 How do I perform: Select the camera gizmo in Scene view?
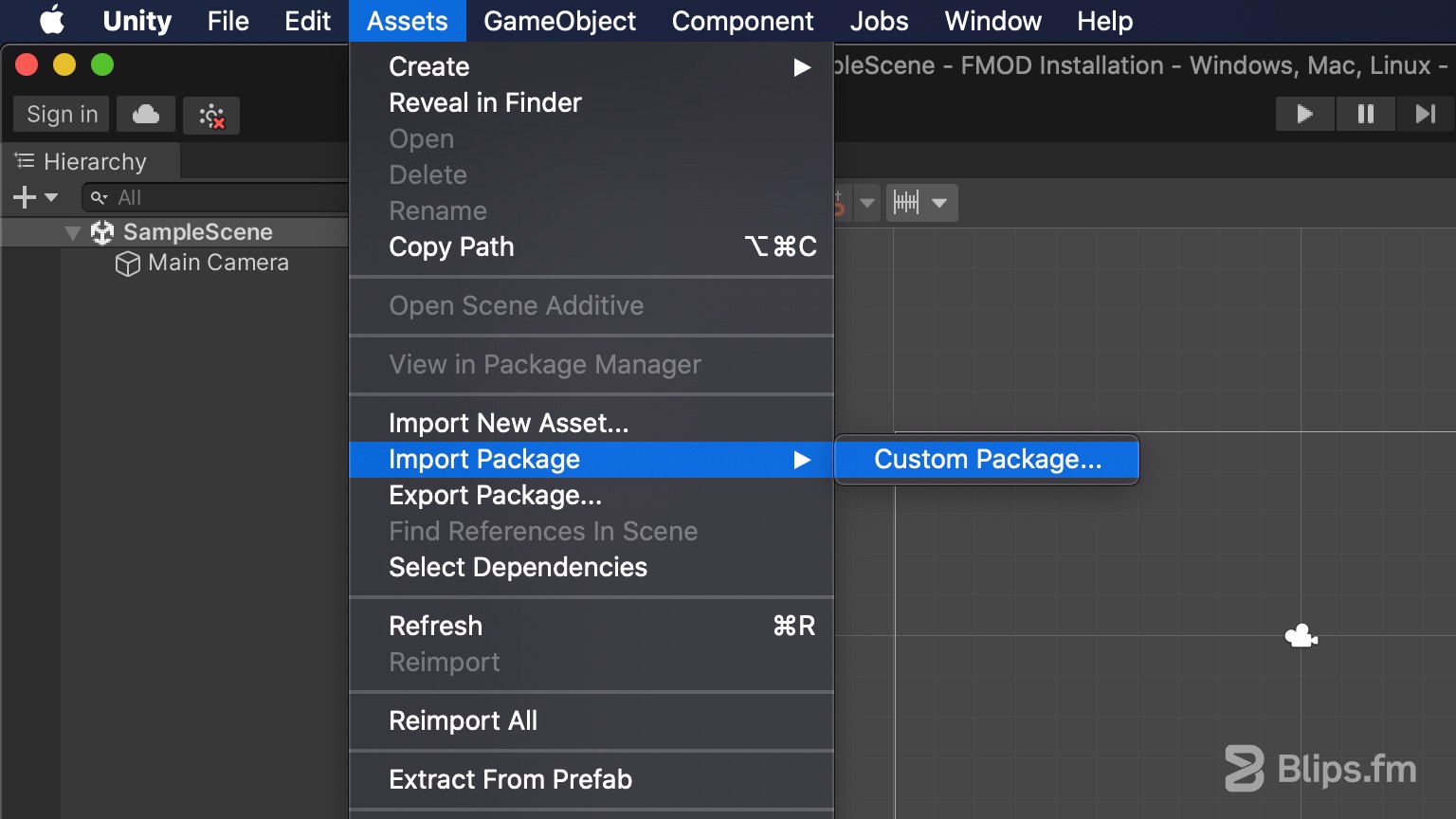[1301, 636]
